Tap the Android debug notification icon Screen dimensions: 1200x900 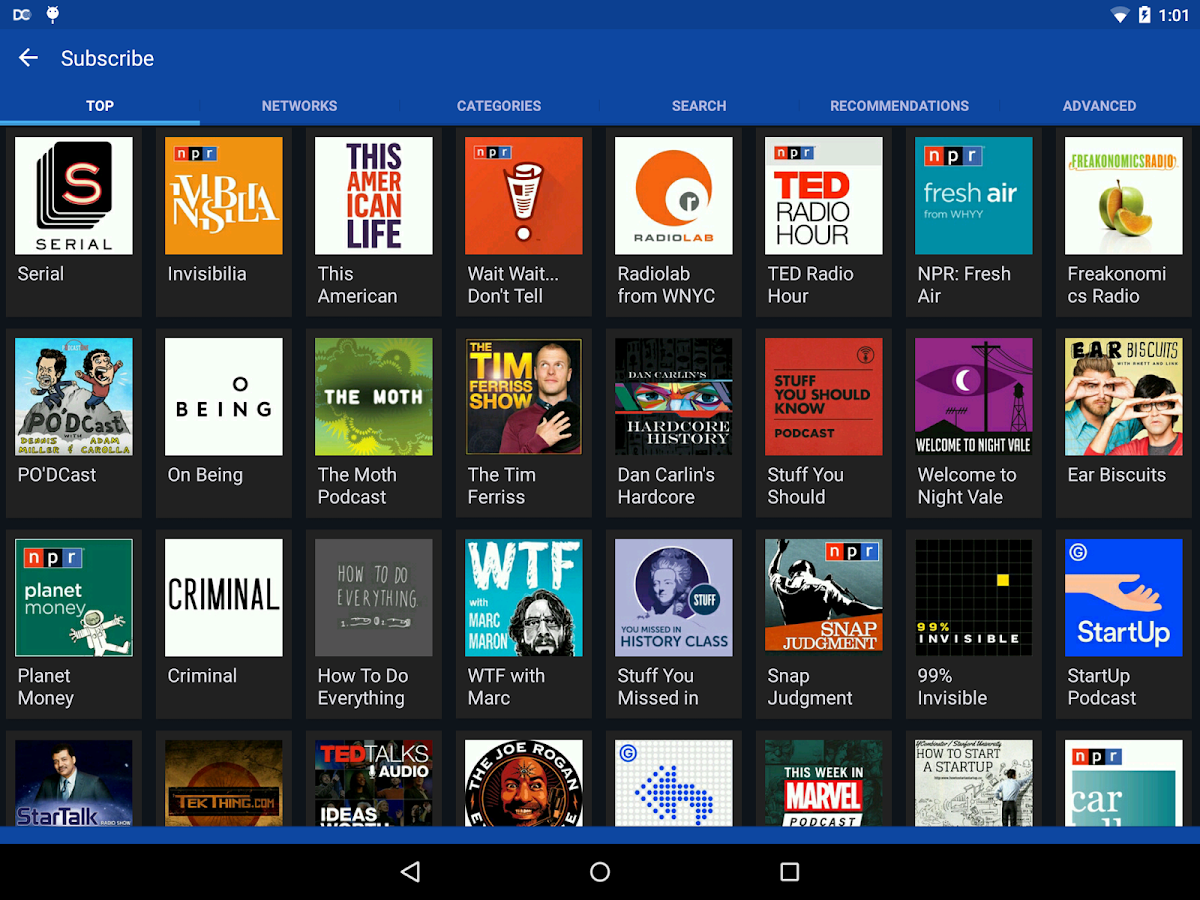point(53,15)
